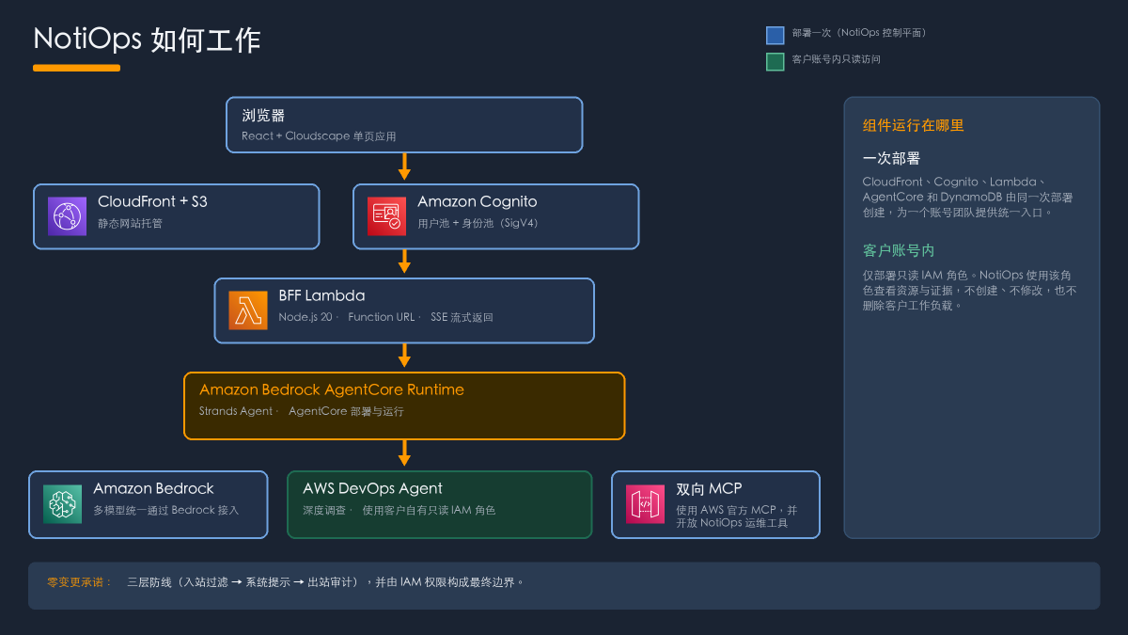Click the arrow below the 浏览器 box

pos(404,166)
